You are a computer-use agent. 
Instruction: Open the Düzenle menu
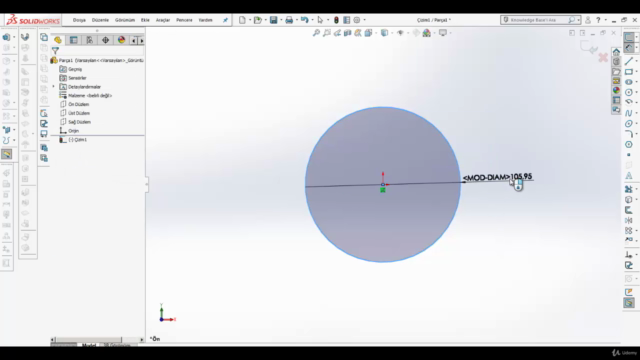(100, 20)
